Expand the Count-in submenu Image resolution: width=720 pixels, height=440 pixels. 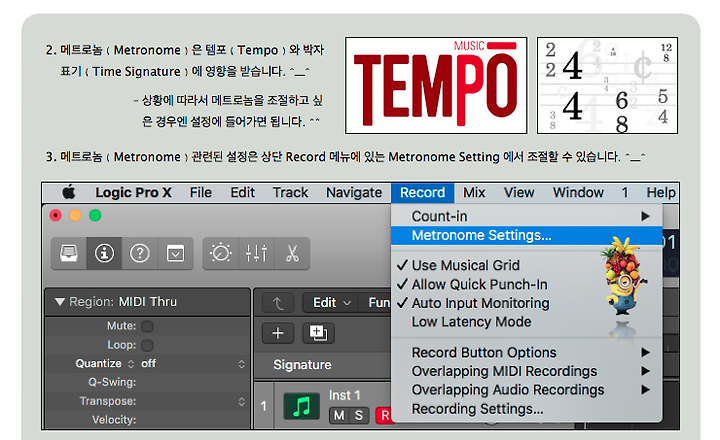click(x=527, y=216)
